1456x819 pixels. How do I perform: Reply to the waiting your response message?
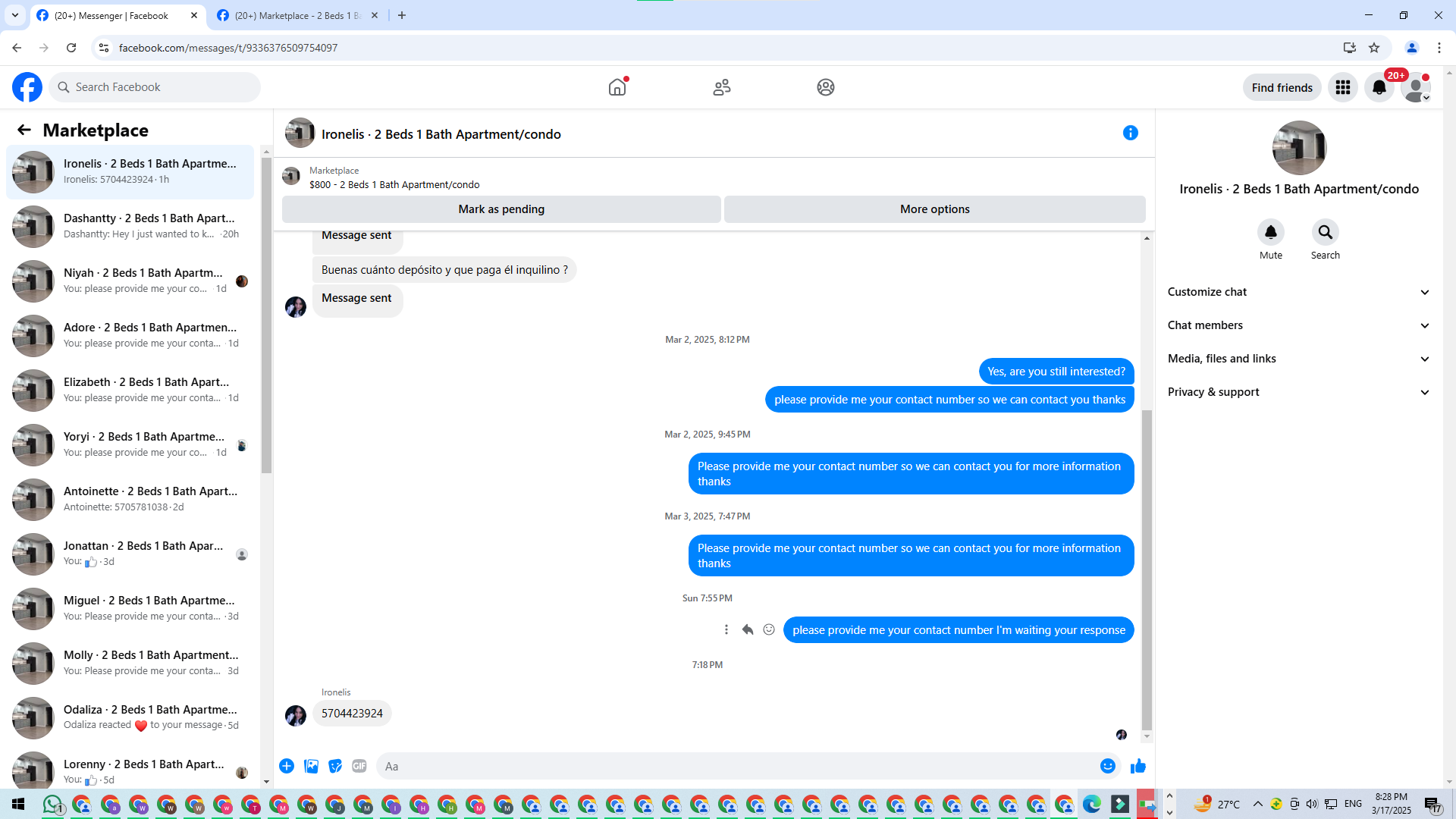[748, 629]
